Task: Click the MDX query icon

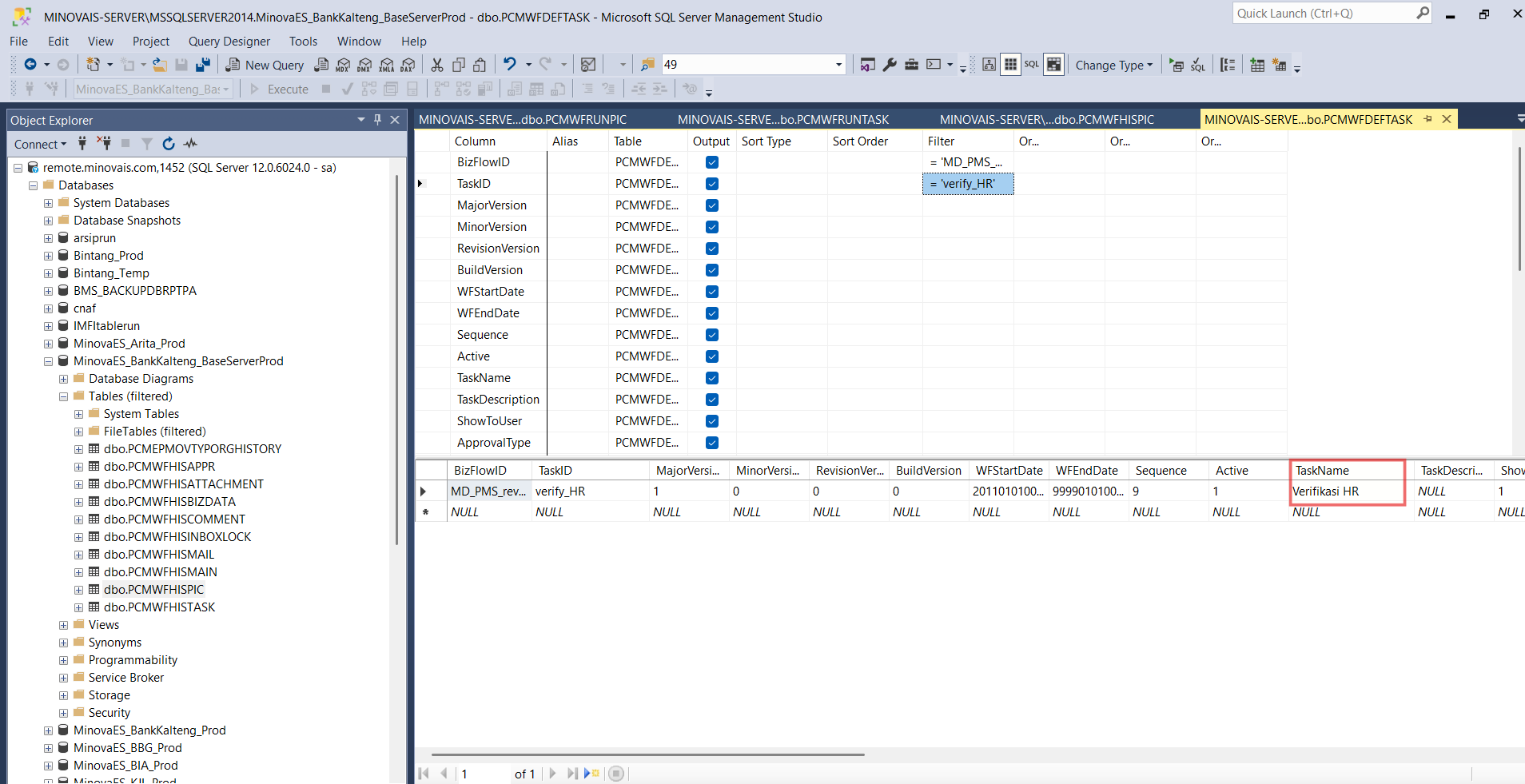Action: point(344,65)
